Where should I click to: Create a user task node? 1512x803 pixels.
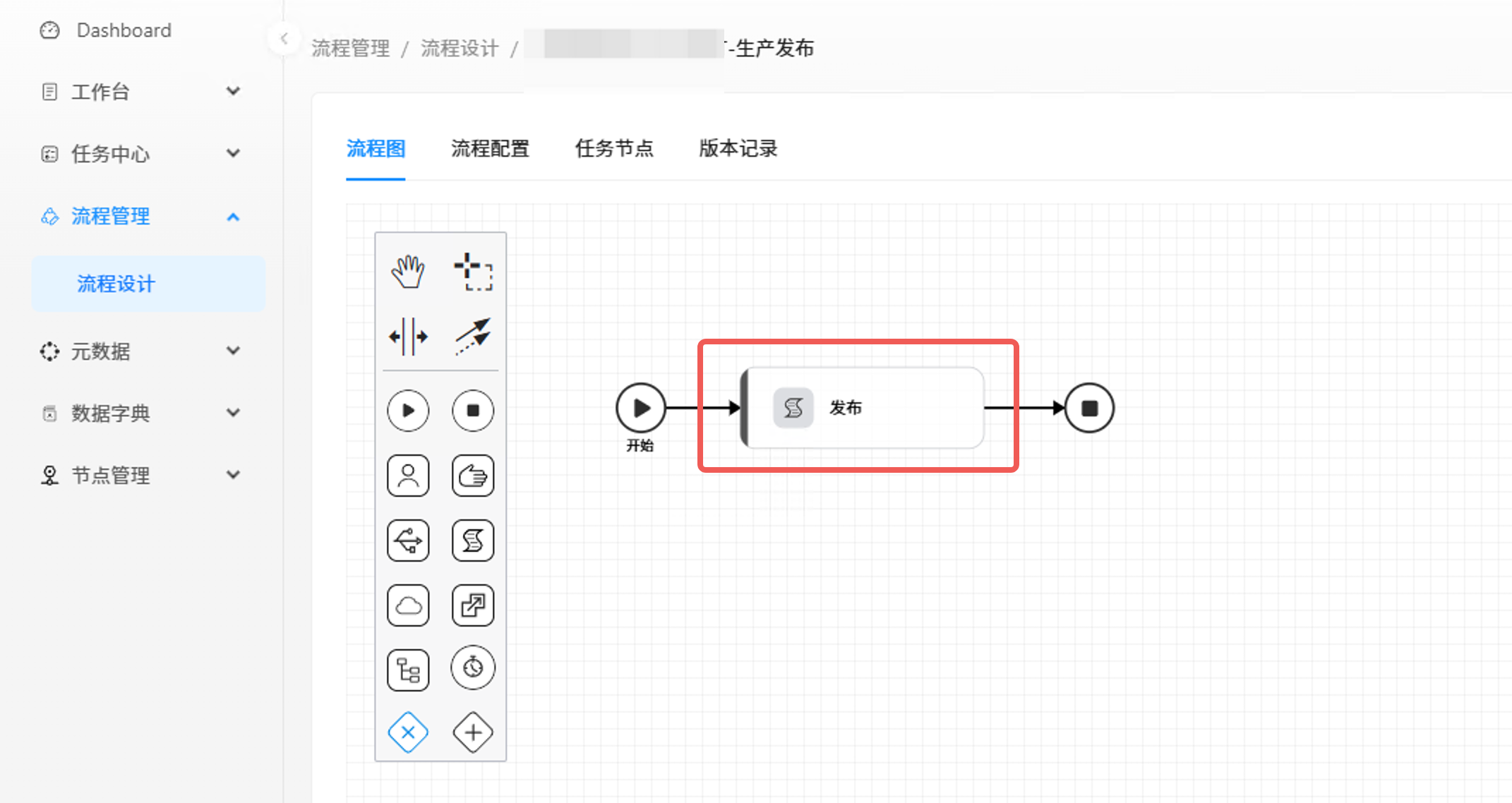(x=408, y=476)
